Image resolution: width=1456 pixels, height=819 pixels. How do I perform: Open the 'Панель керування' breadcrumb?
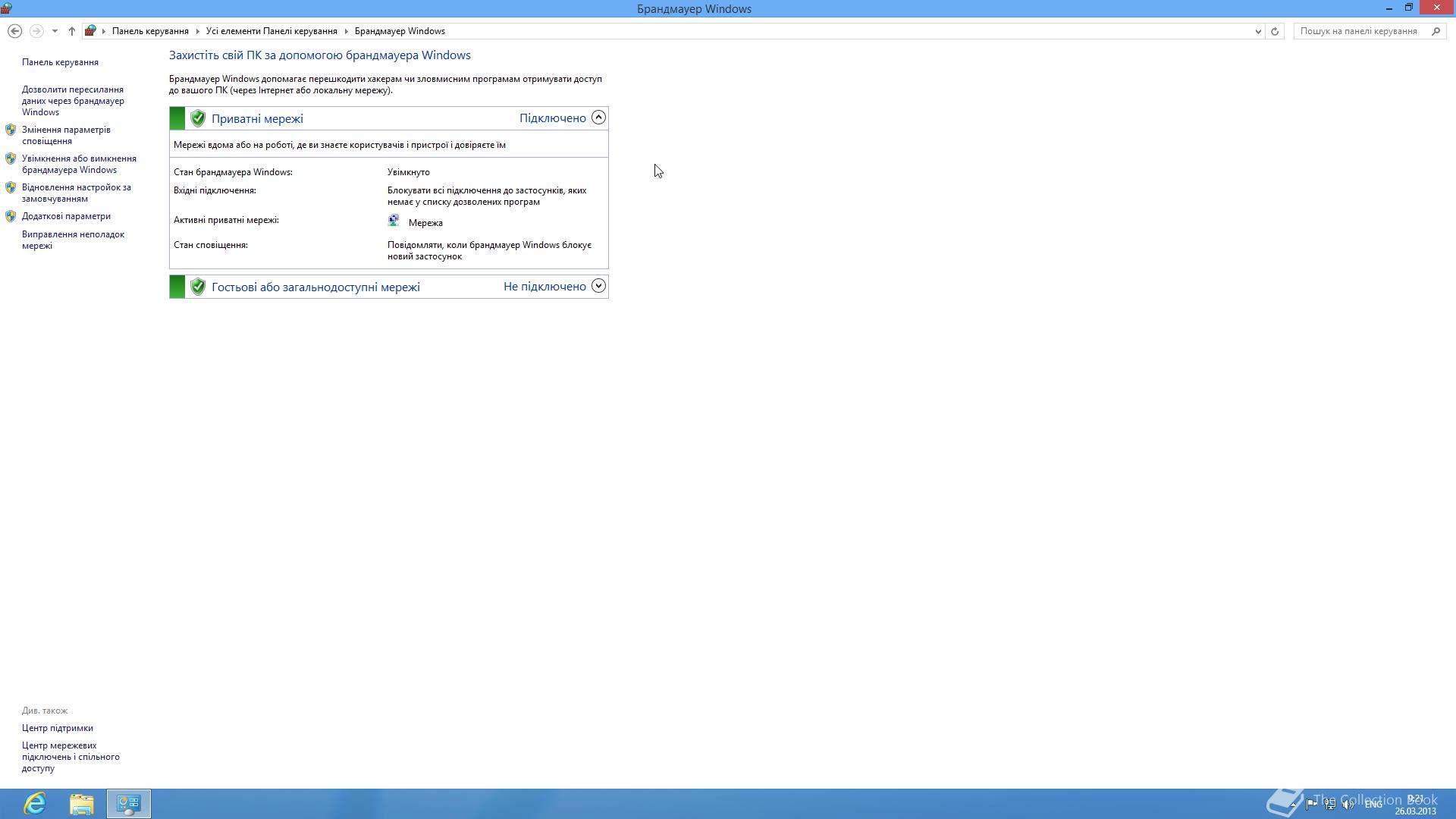click(x=150, y=31)
